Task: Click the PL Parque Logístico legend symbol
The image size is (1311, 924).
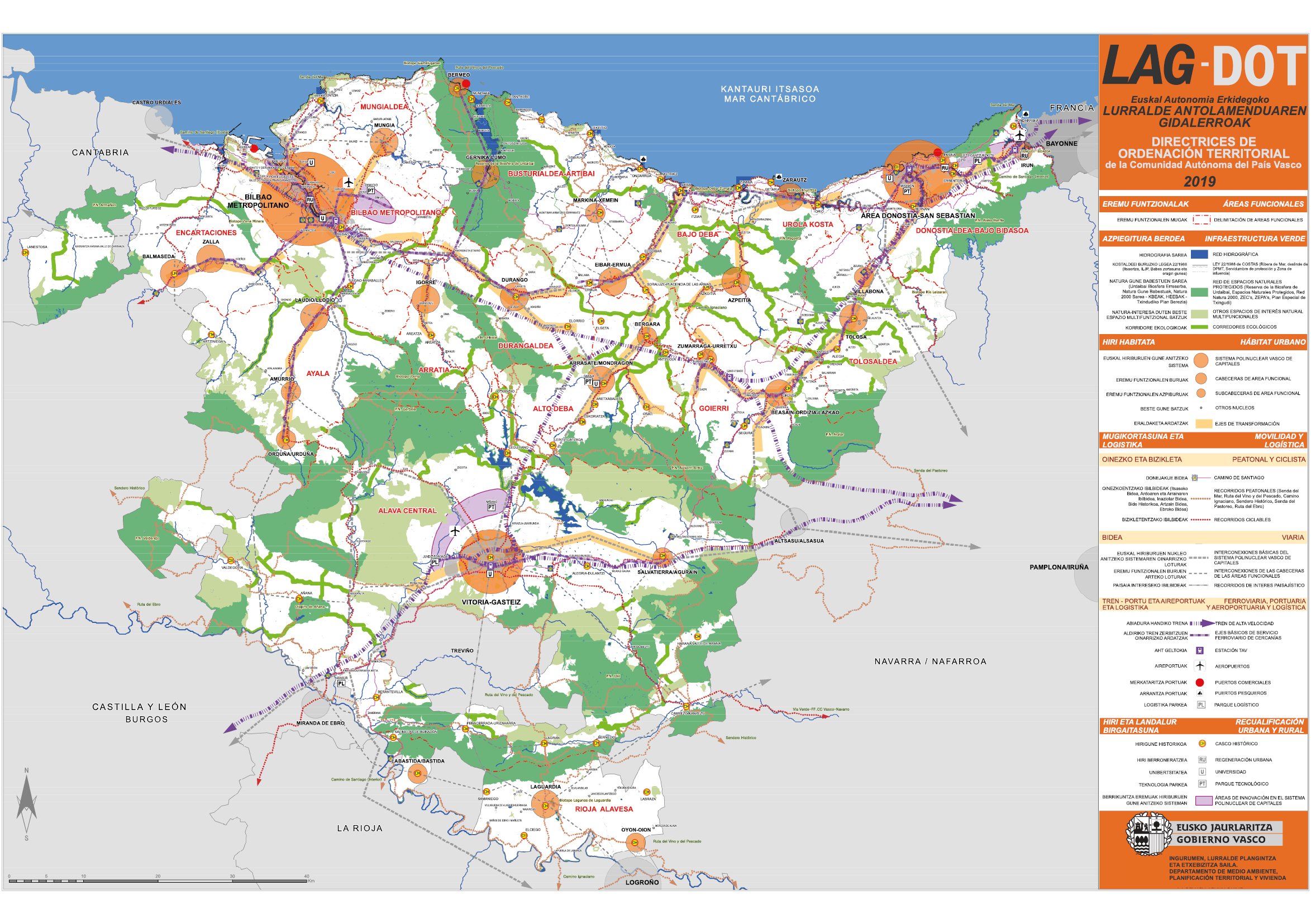Action: 1201,704
